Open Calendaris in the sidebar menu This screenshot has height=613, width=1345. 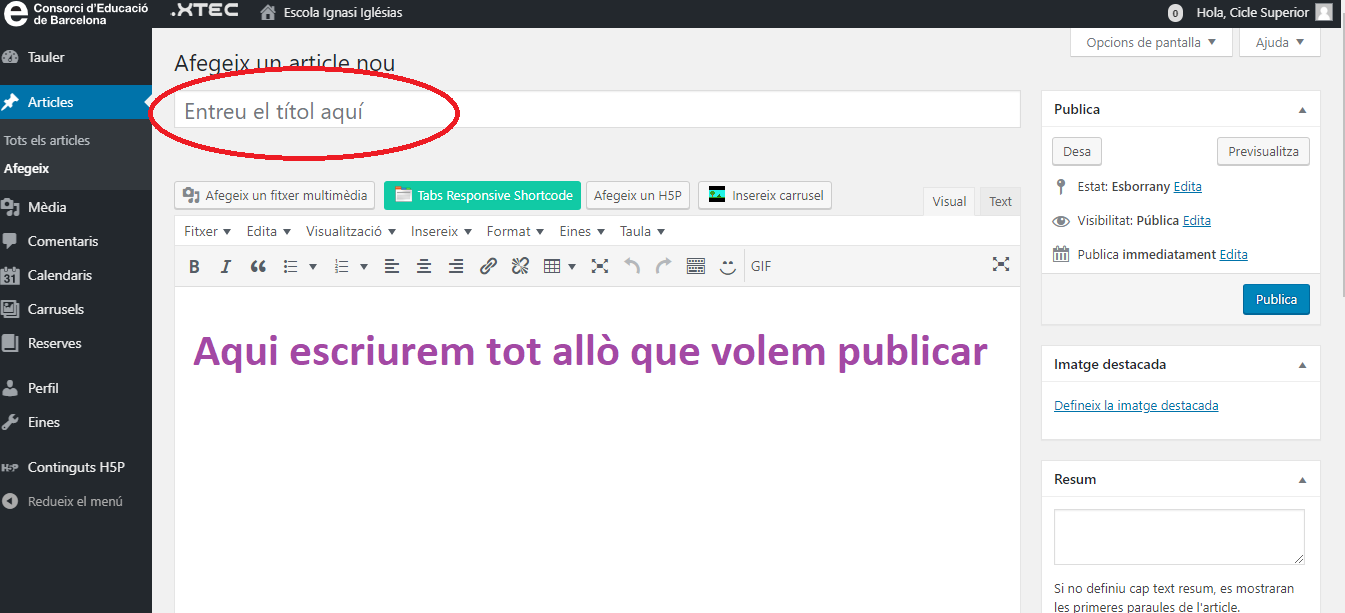coord(60,275)
